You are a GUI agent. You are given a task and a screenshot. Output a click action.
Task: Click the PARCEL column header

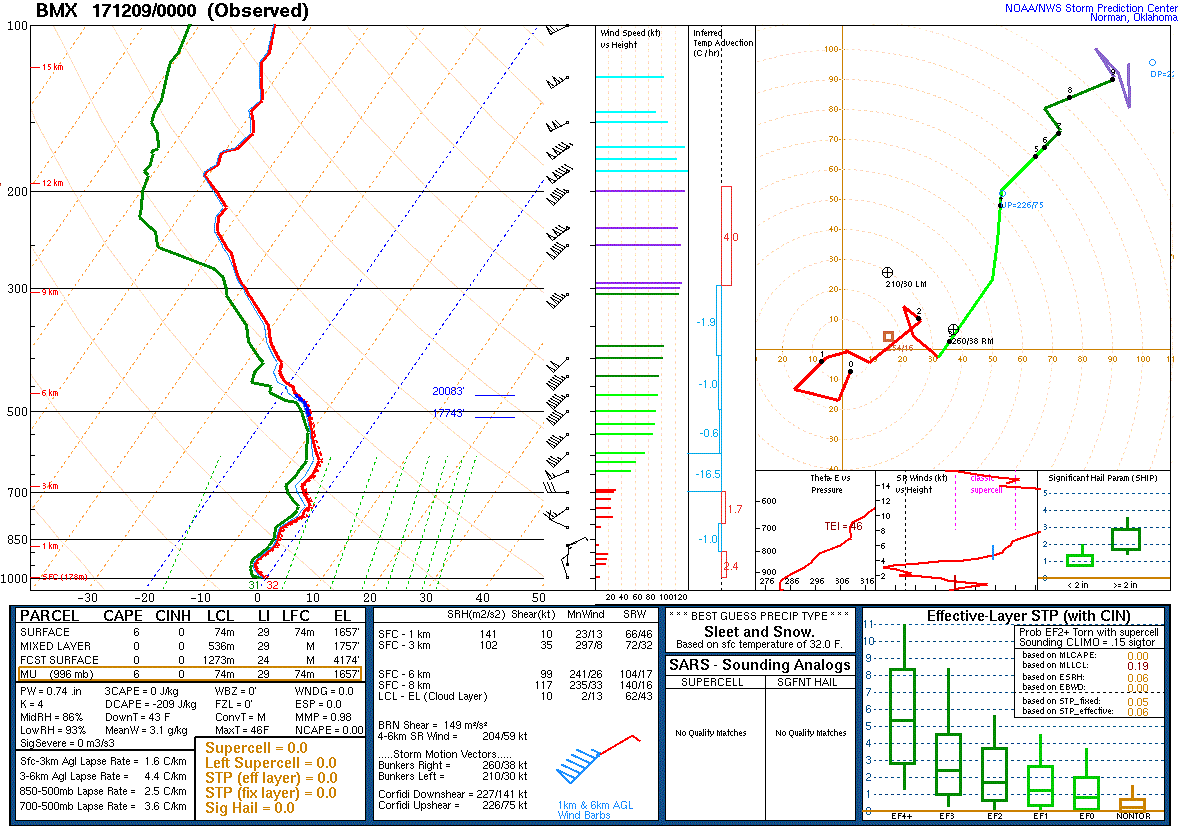(x=49, y=615)
